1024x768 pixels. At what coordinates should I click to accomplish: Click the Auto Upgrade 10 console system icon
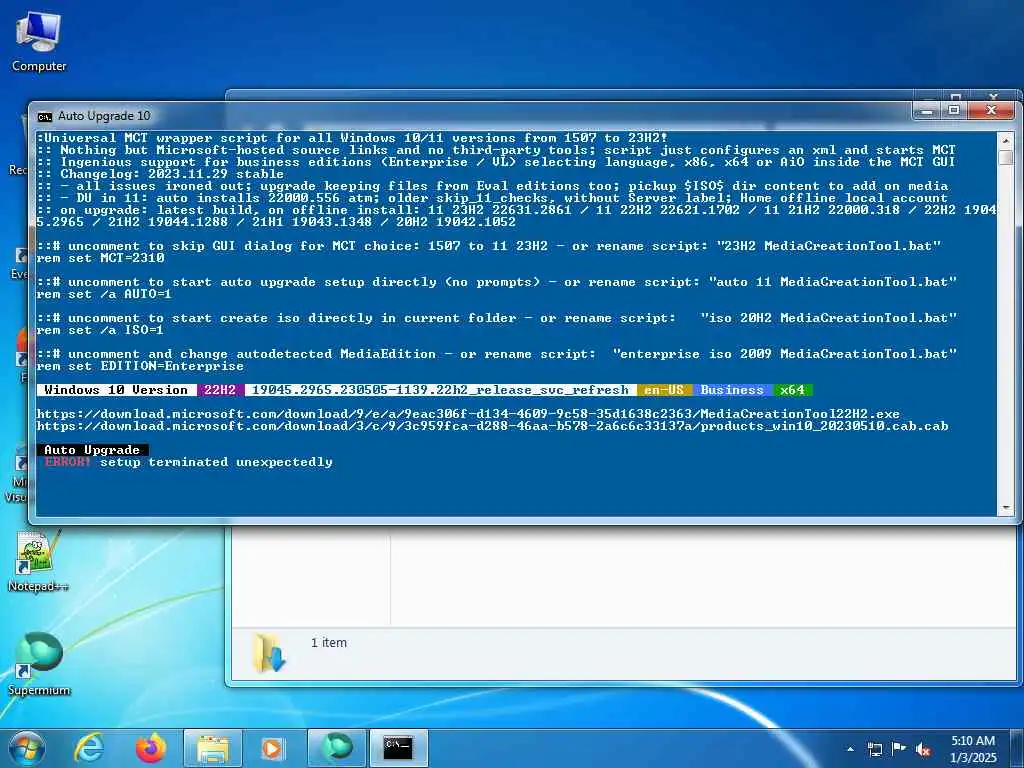click(44, 116)
